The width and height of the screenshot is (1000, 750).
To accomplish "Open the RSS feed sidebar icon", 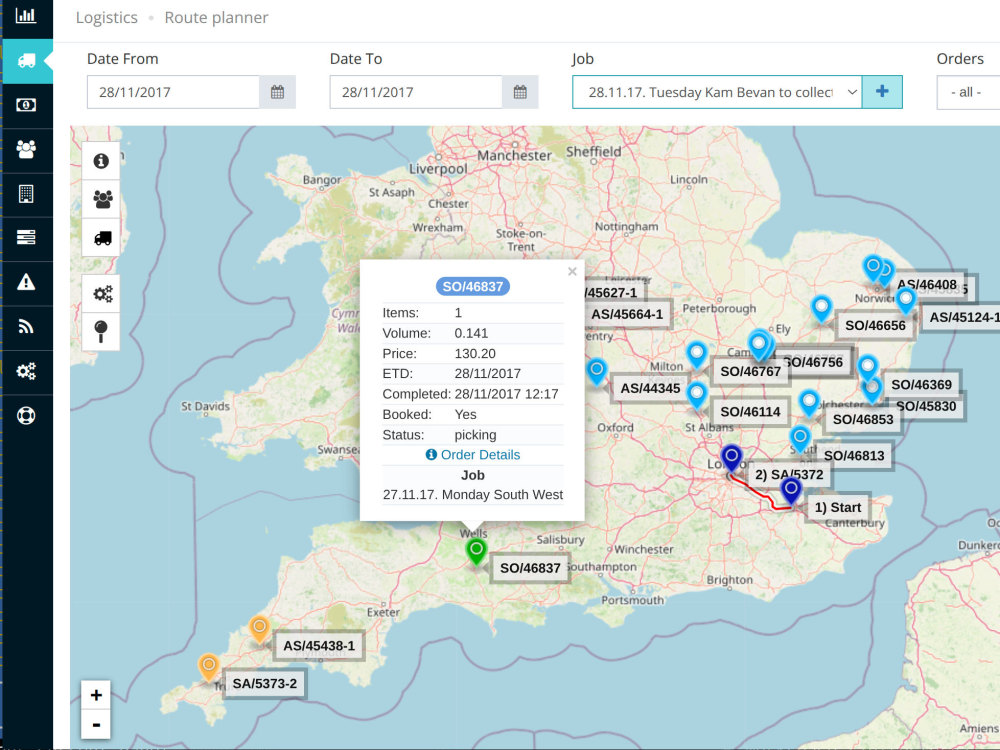I will [x=26, y=327].
